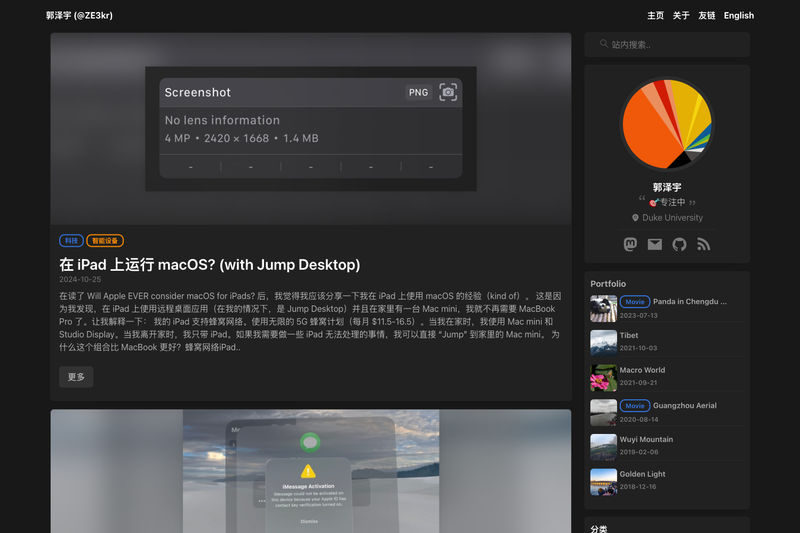
Task: Click the Wuyi Mountain title link
Action: pos(646,439)
